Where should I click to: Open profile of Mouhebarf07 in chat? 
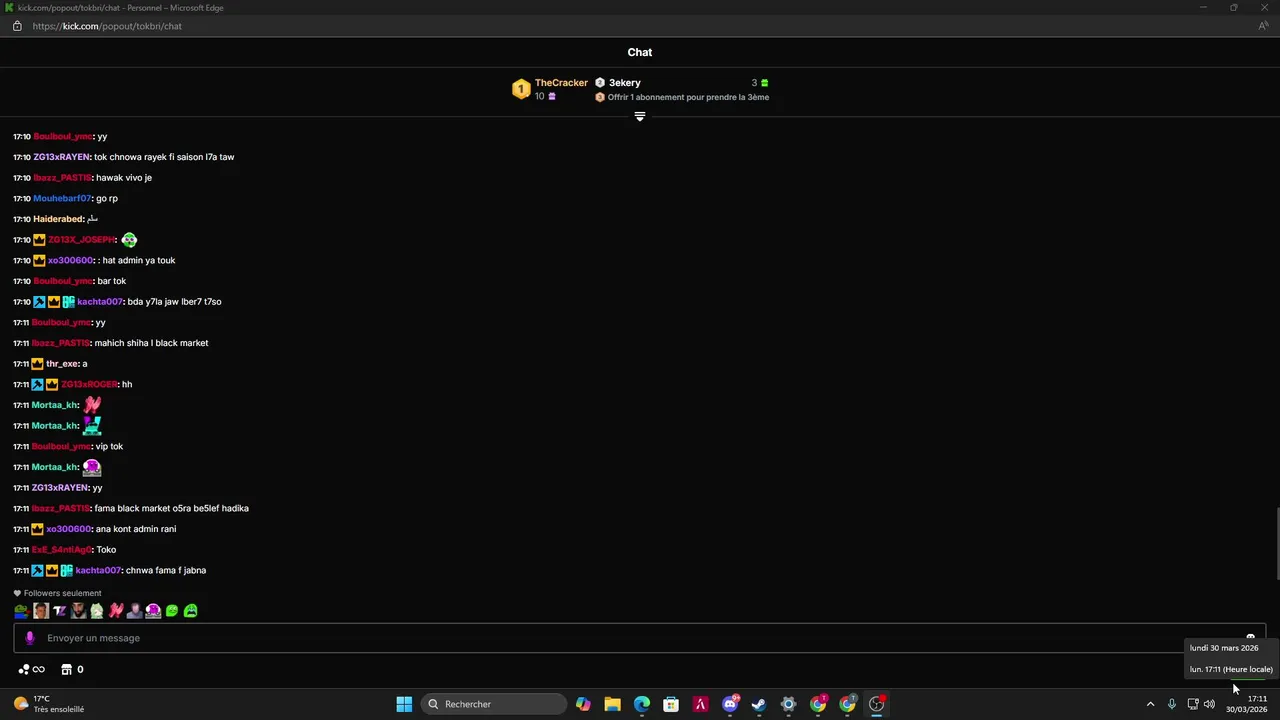pyautogui.click(x=62, y=198)
